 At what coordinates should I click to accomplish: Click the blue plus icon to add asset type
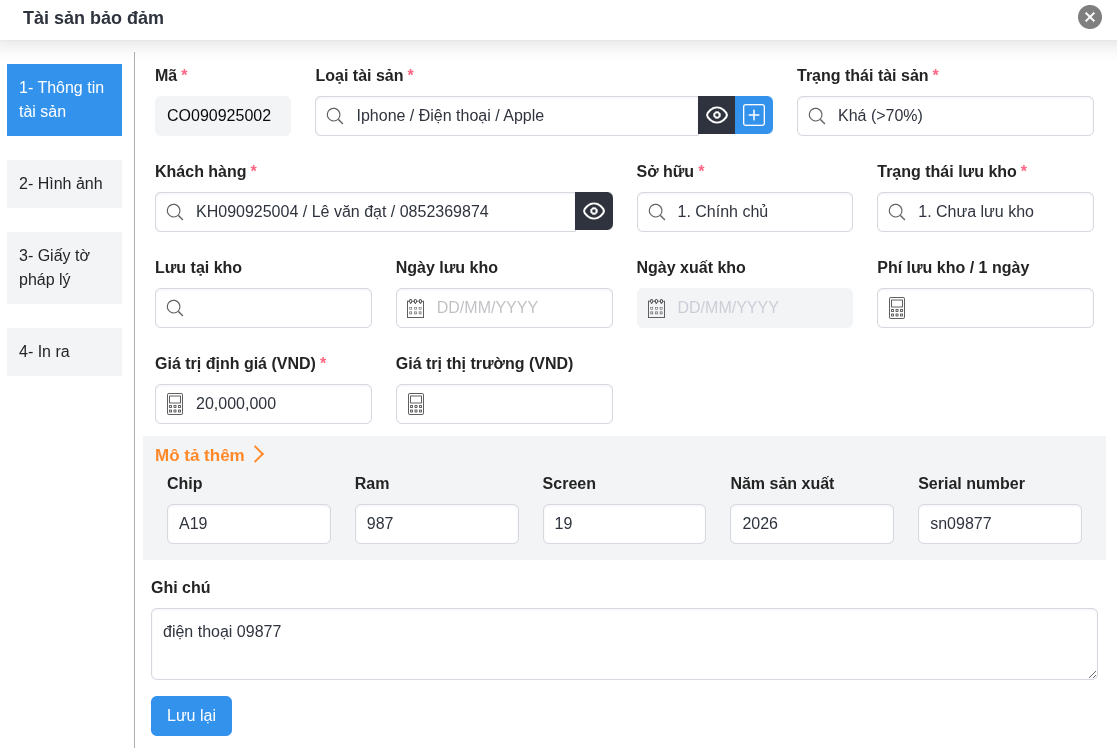(754, 115)
